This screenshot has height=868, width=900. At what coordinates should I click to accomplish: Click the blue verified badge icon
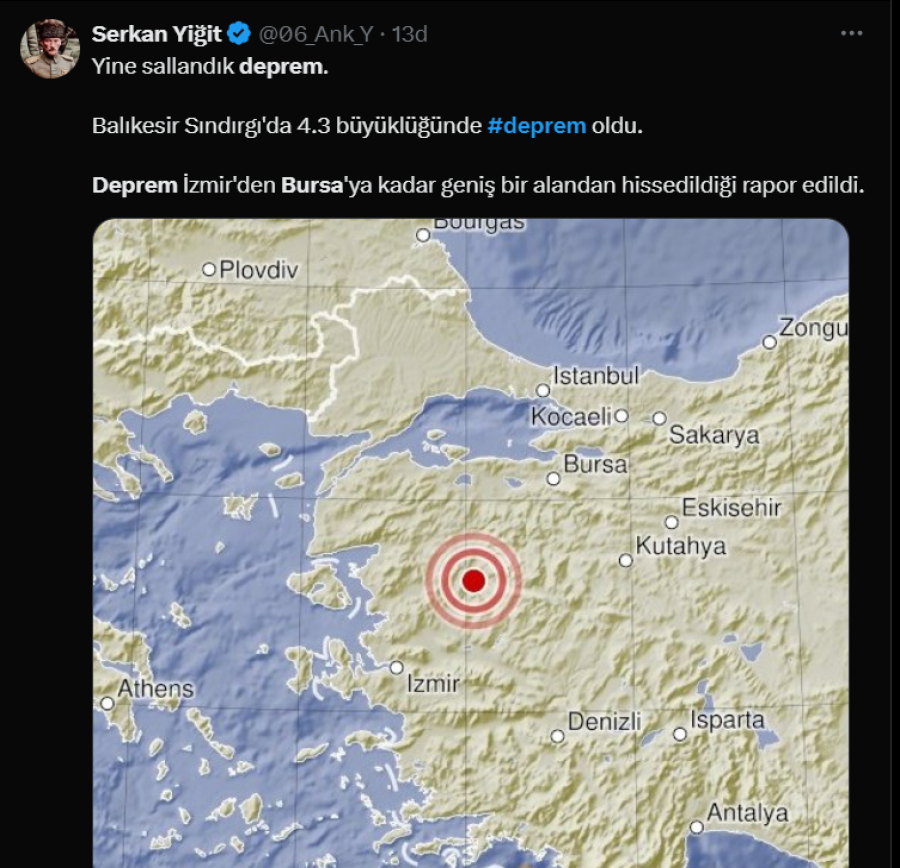[x=239, y=34]
